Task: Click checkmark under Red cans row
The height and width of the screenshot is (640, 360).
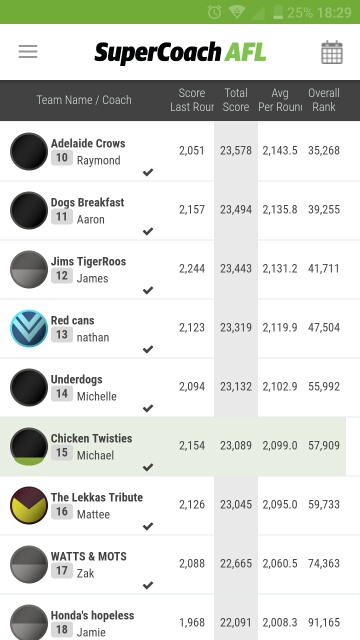Action: [x=148, y=349]
